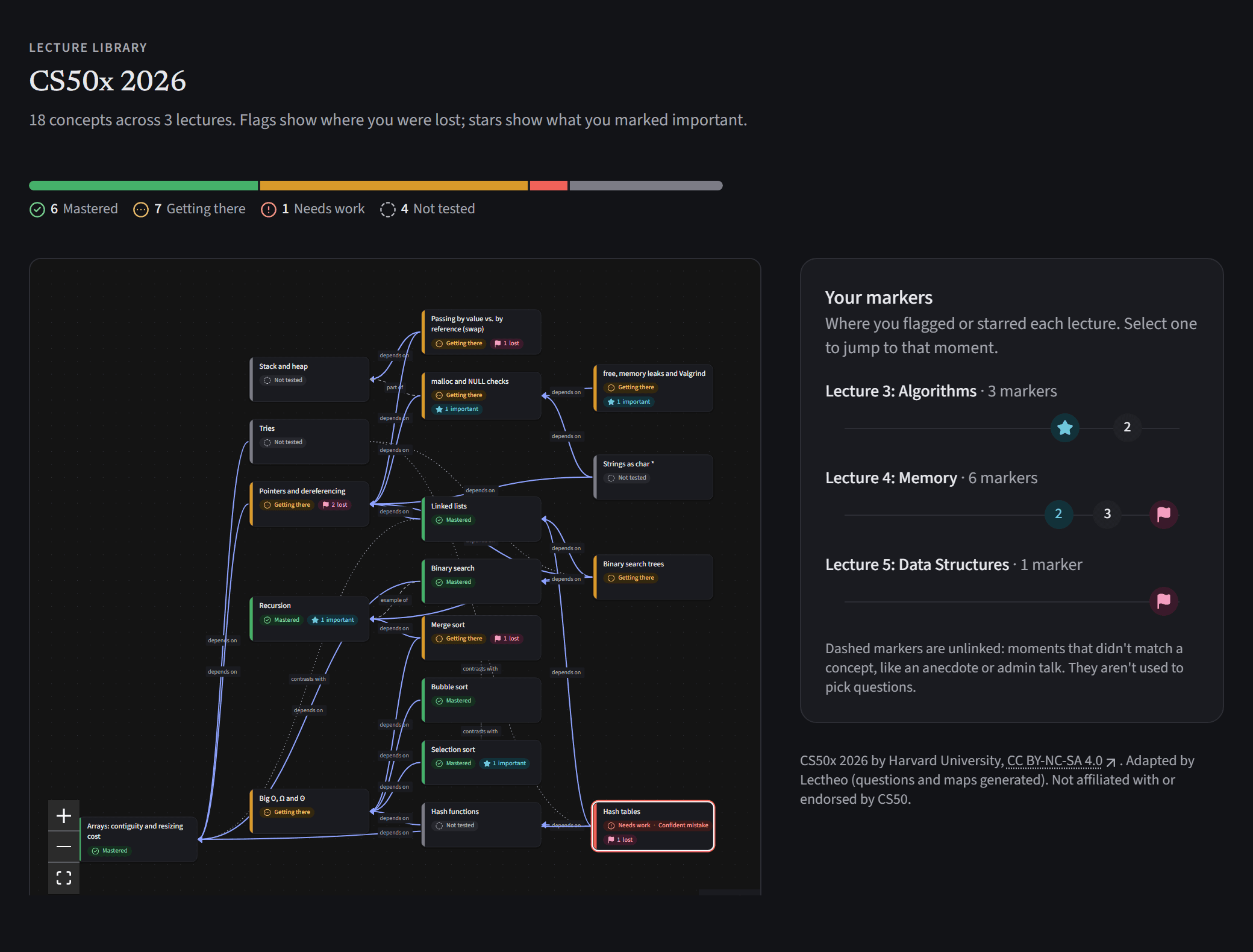Select Lecture 3 marker number 2

pyautogui.click(x=1127, y=427)
